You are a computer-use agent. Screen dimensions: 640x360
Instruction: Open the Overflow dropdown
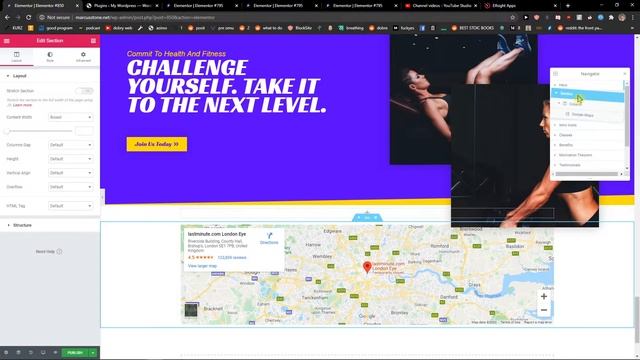(71, 187)
